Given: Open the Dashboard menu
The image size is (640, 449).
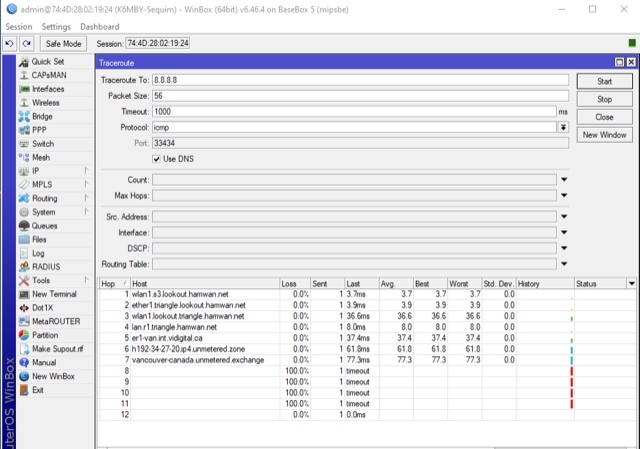Looking at the screenshot, I should (x=99, y=26).
